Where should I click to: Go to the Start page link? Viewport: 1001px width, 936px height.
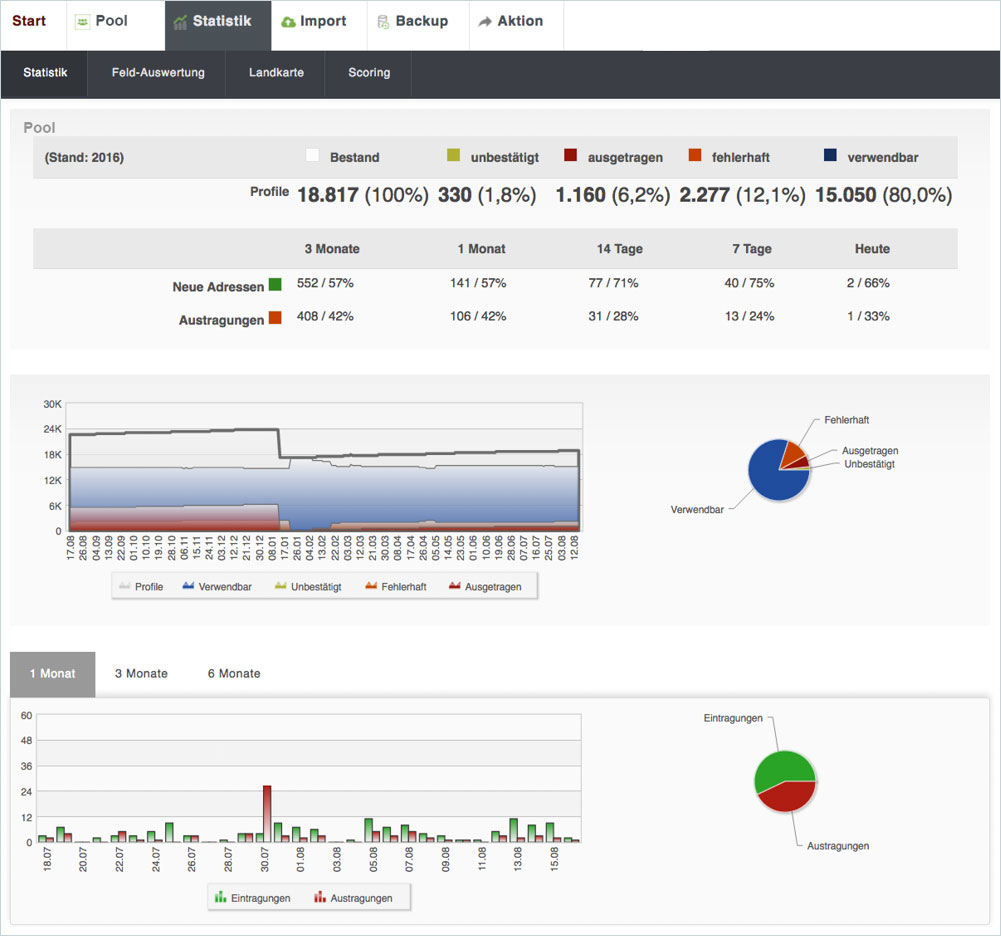coord(29,21)
